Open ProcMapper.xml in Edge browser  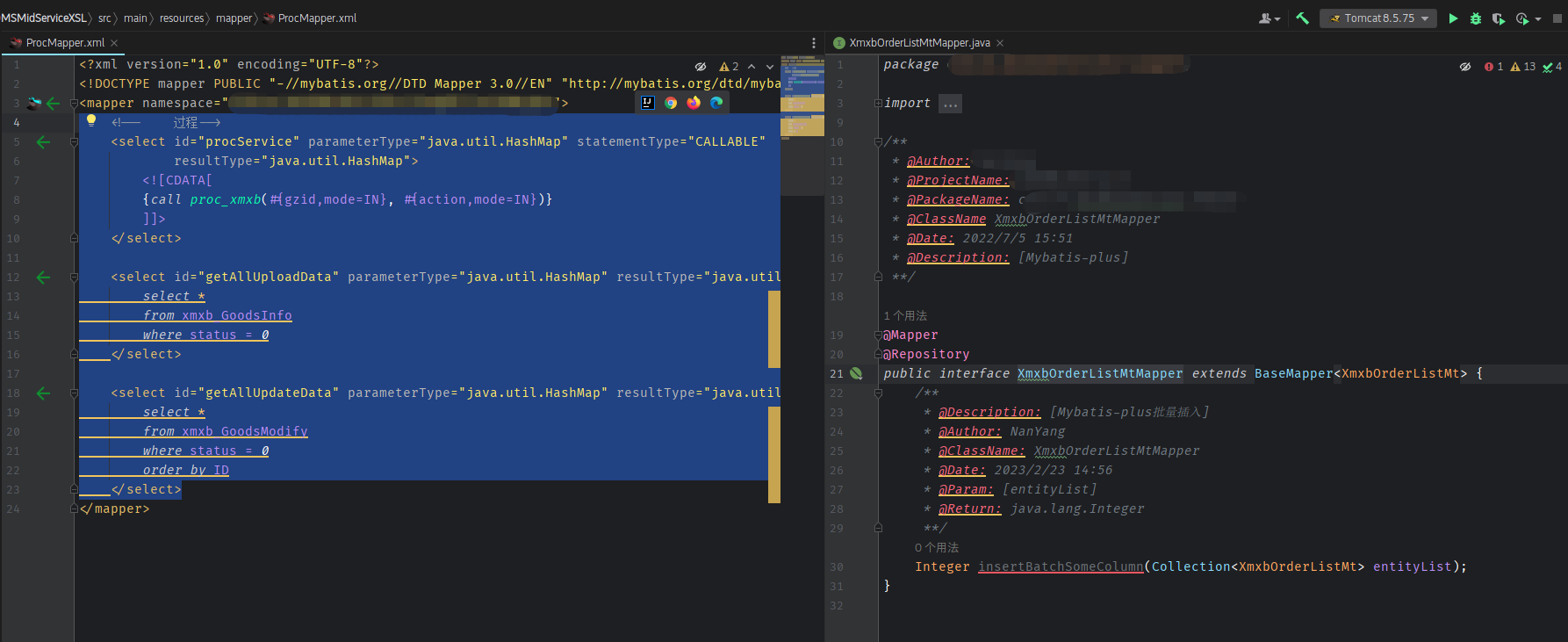coord(716,103)
